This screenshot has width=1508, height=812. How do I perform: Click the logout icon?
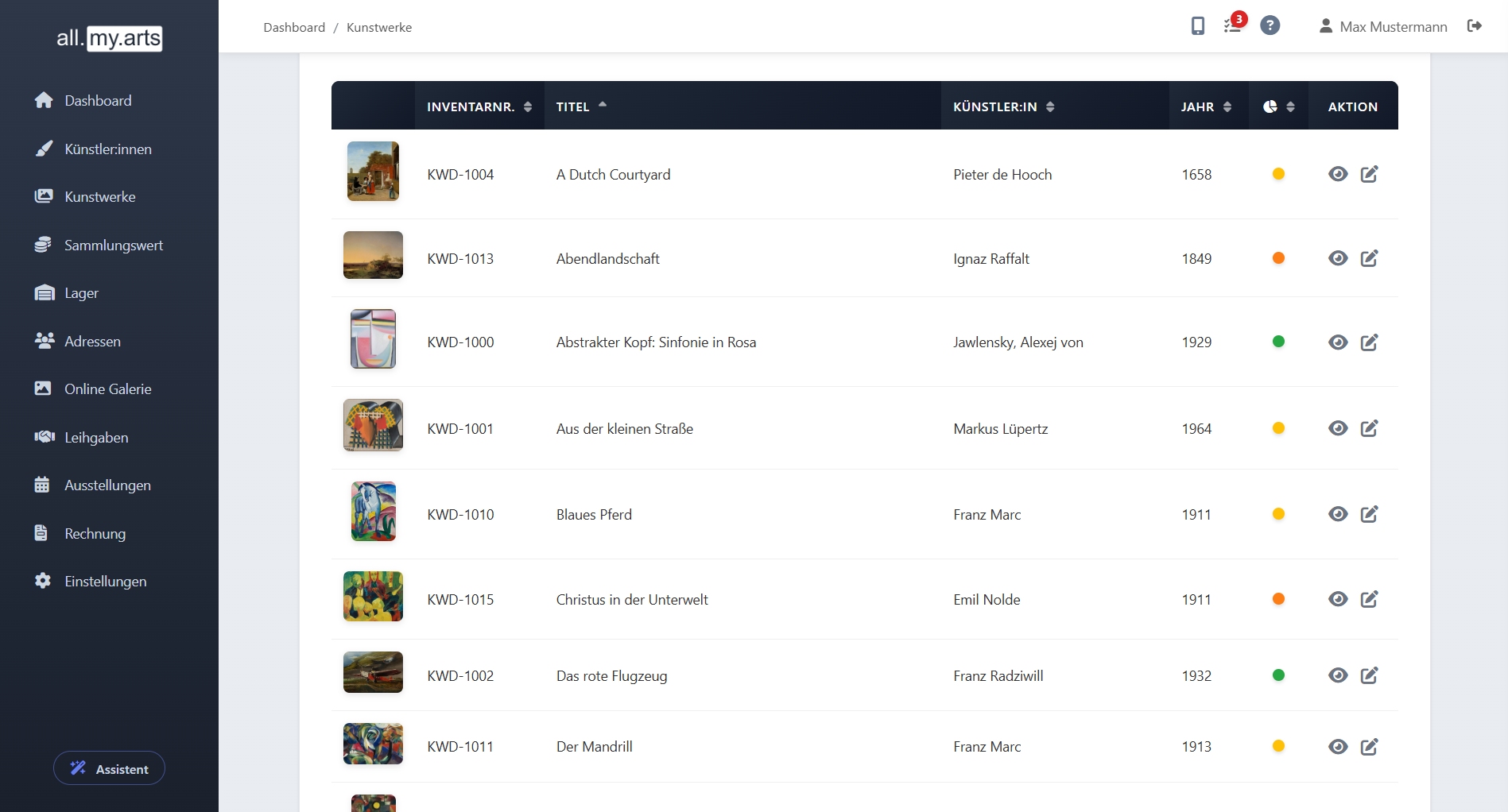[x=1475, y=26]
